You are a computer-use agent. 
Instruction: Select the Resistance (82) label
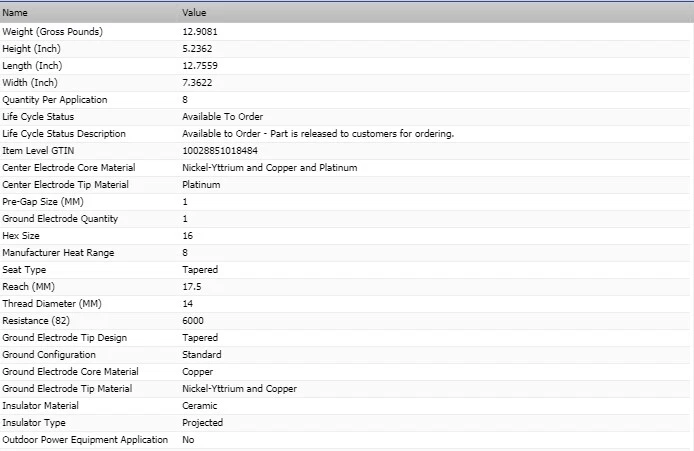pyautogui.click(x=36, y=320)
